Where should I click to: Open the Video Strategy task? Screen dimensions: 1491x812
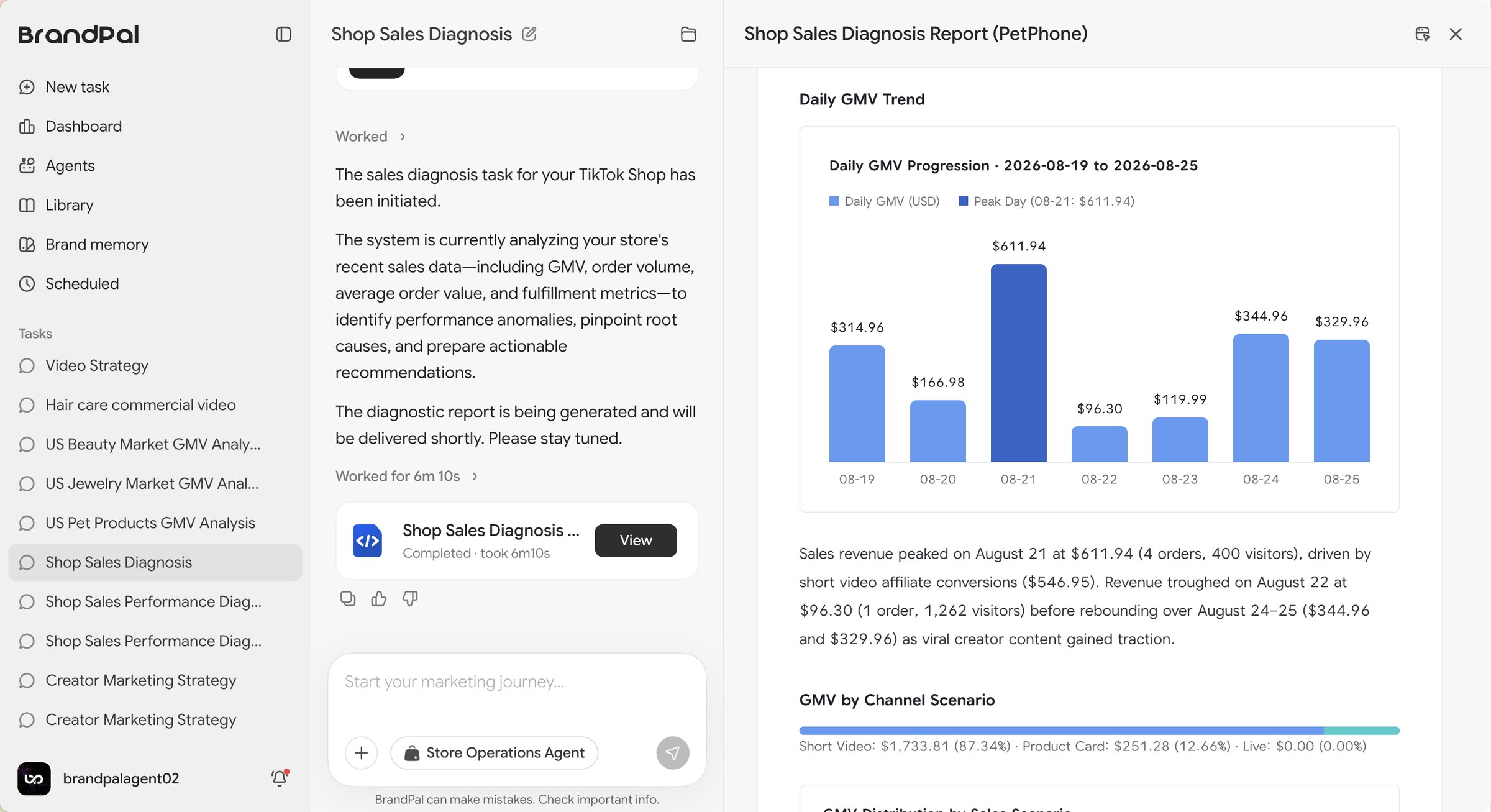(155, 365)
